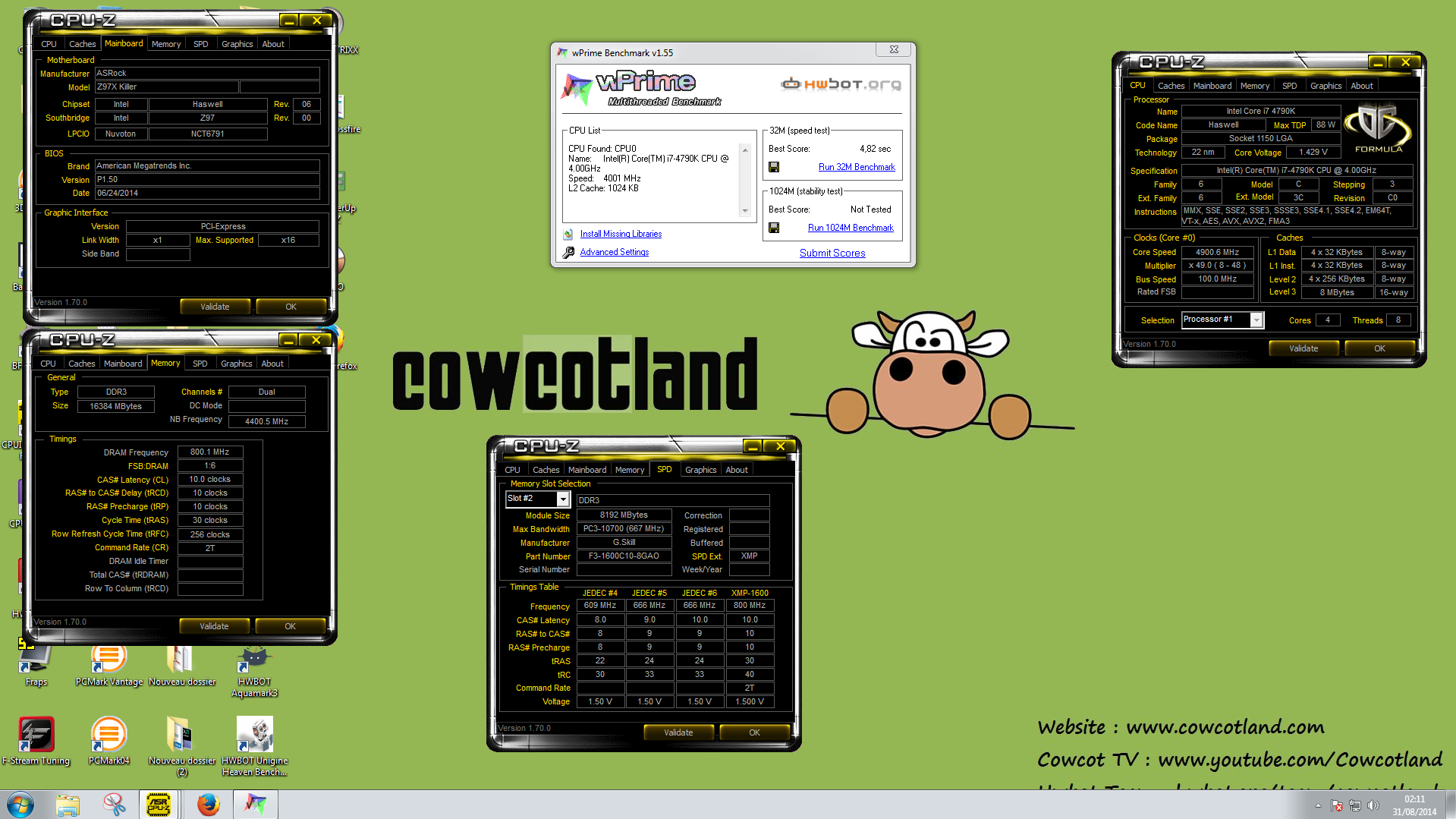Screen dimensions: 1456x819
Task: Click OK in right CPU-Z CPU window
Action: [1379, 348]
